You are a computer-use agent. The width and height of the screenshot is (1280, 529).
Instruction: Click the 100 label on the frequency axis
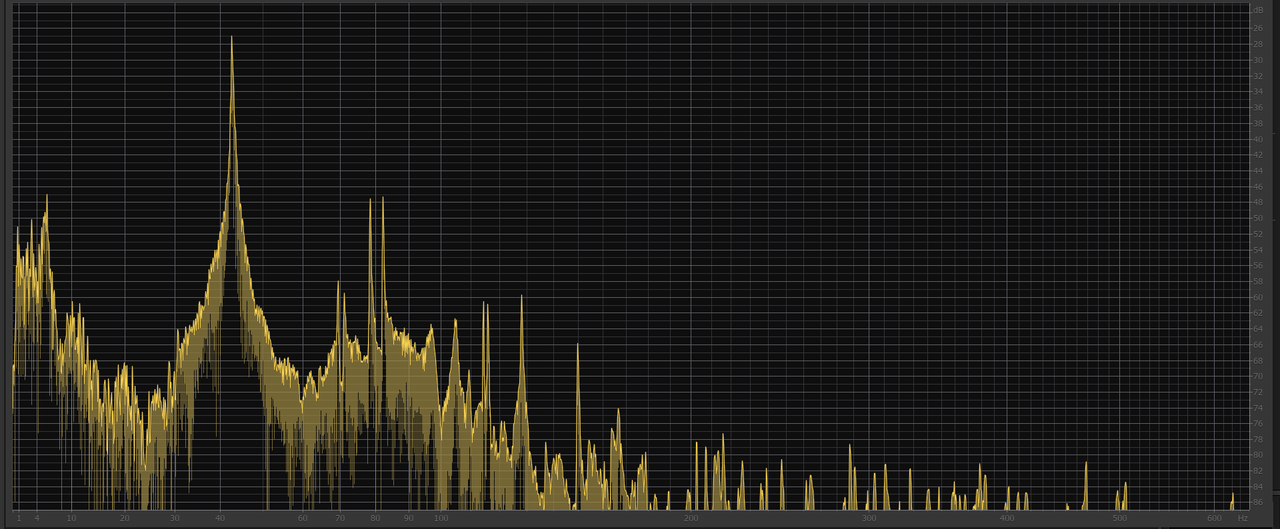pos(440,518)
